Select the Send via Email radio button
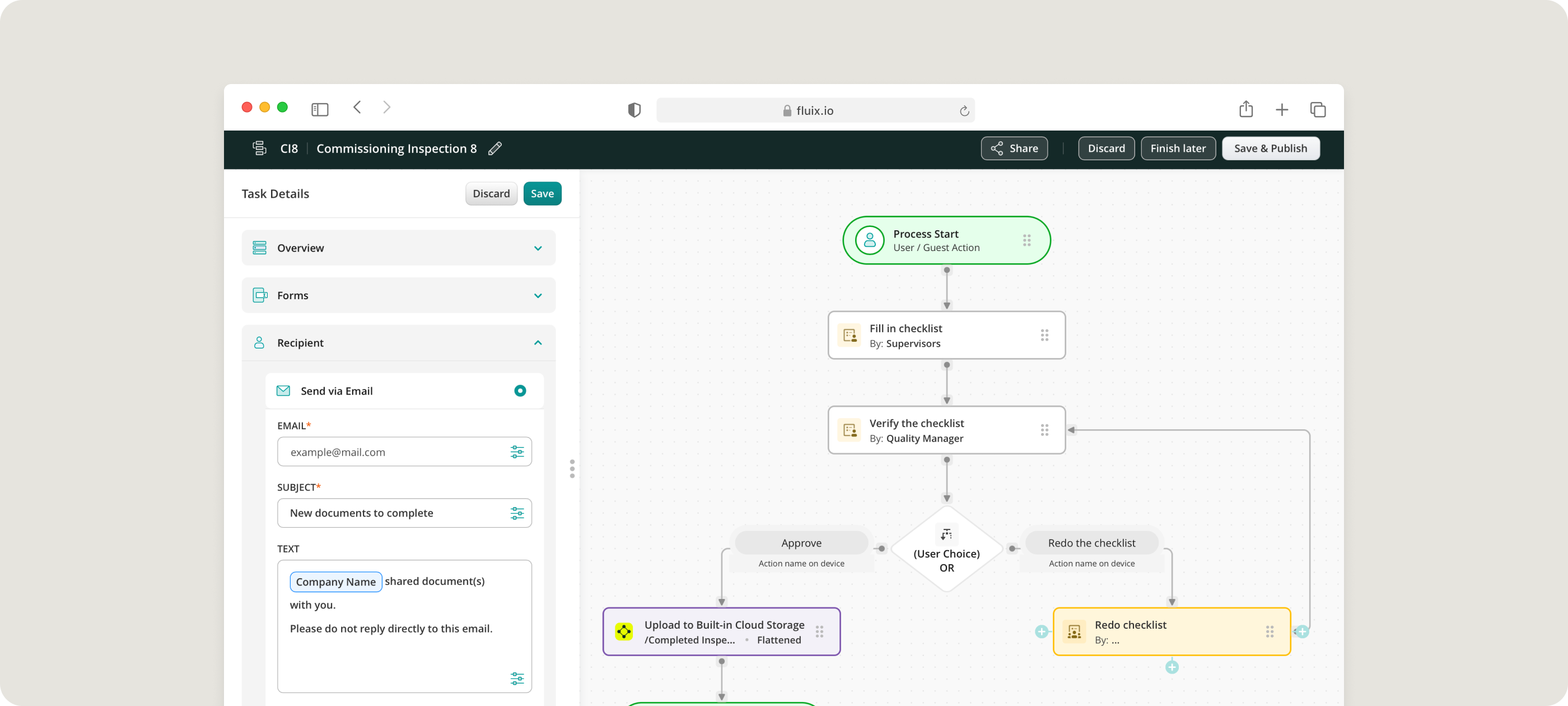Viewport: 1568px width, 706px height. coord(520,391)
